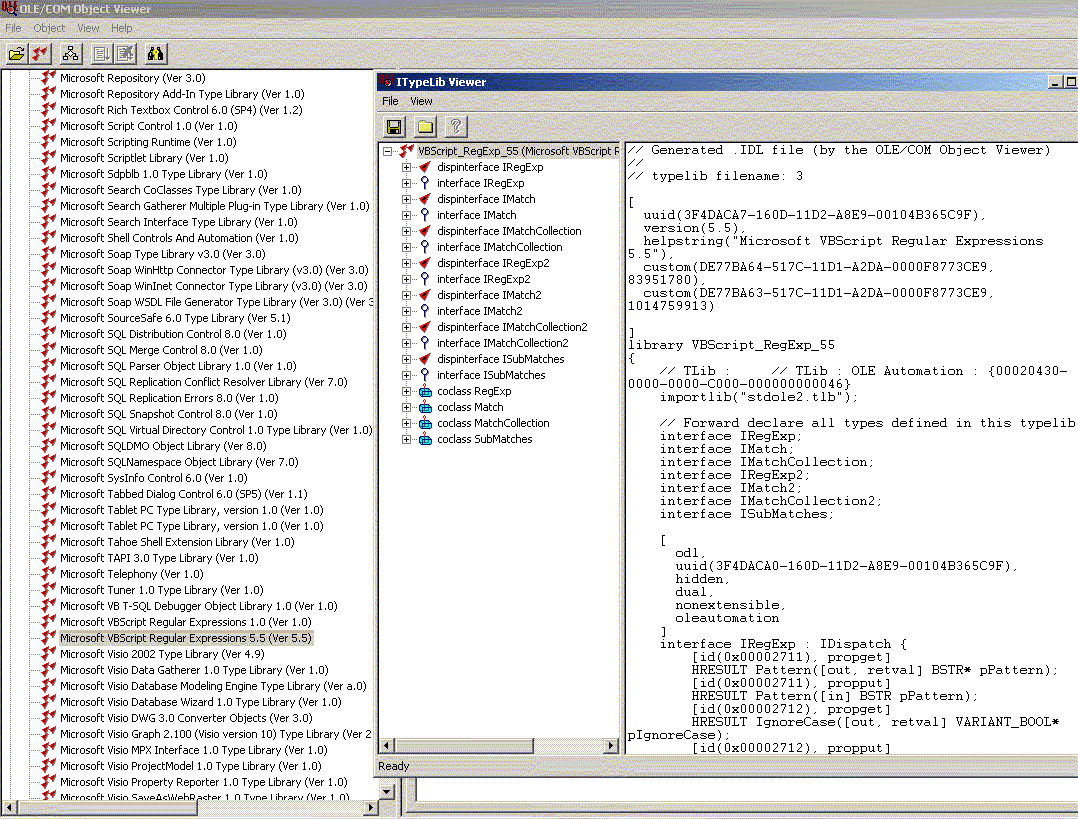Open the Help menu
Screen dimensions: 1078x819
coord(121,28)
